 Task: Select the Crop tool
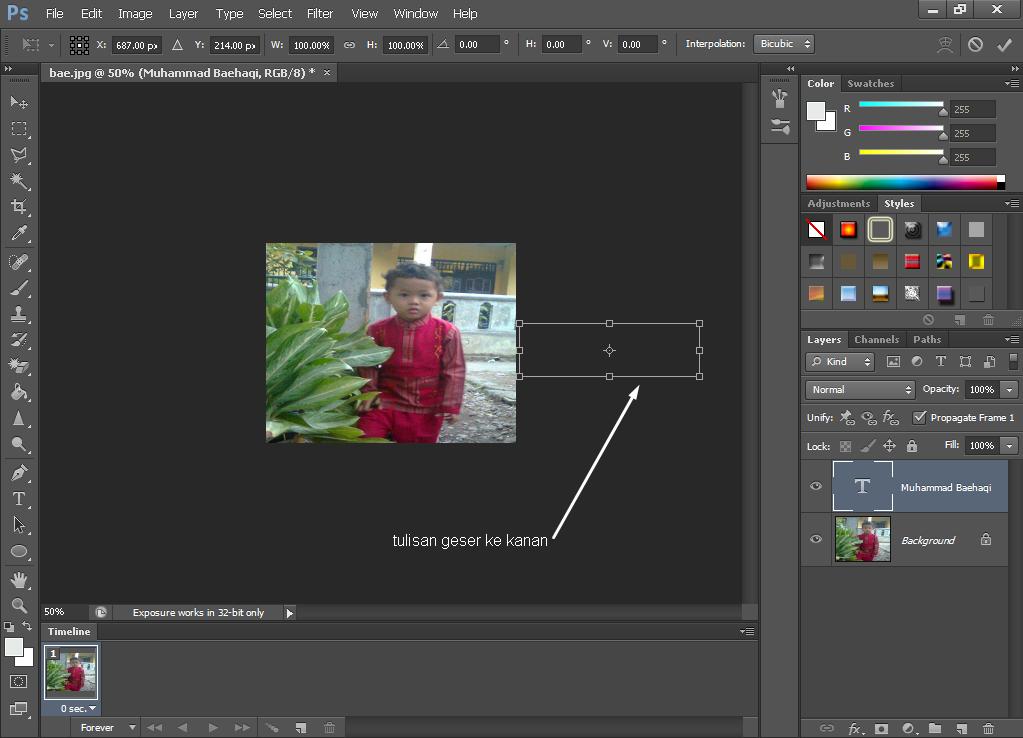point(19,207)
